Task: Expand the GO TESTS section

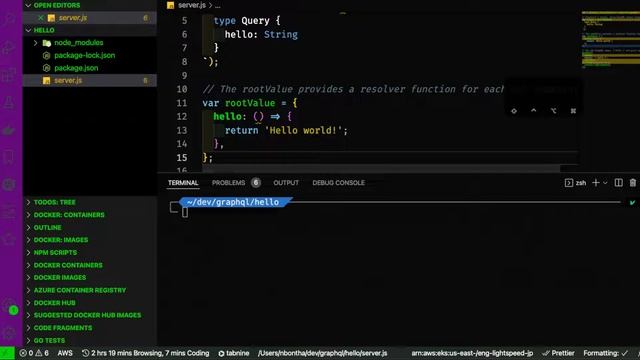Action: (x=28, y=340)
